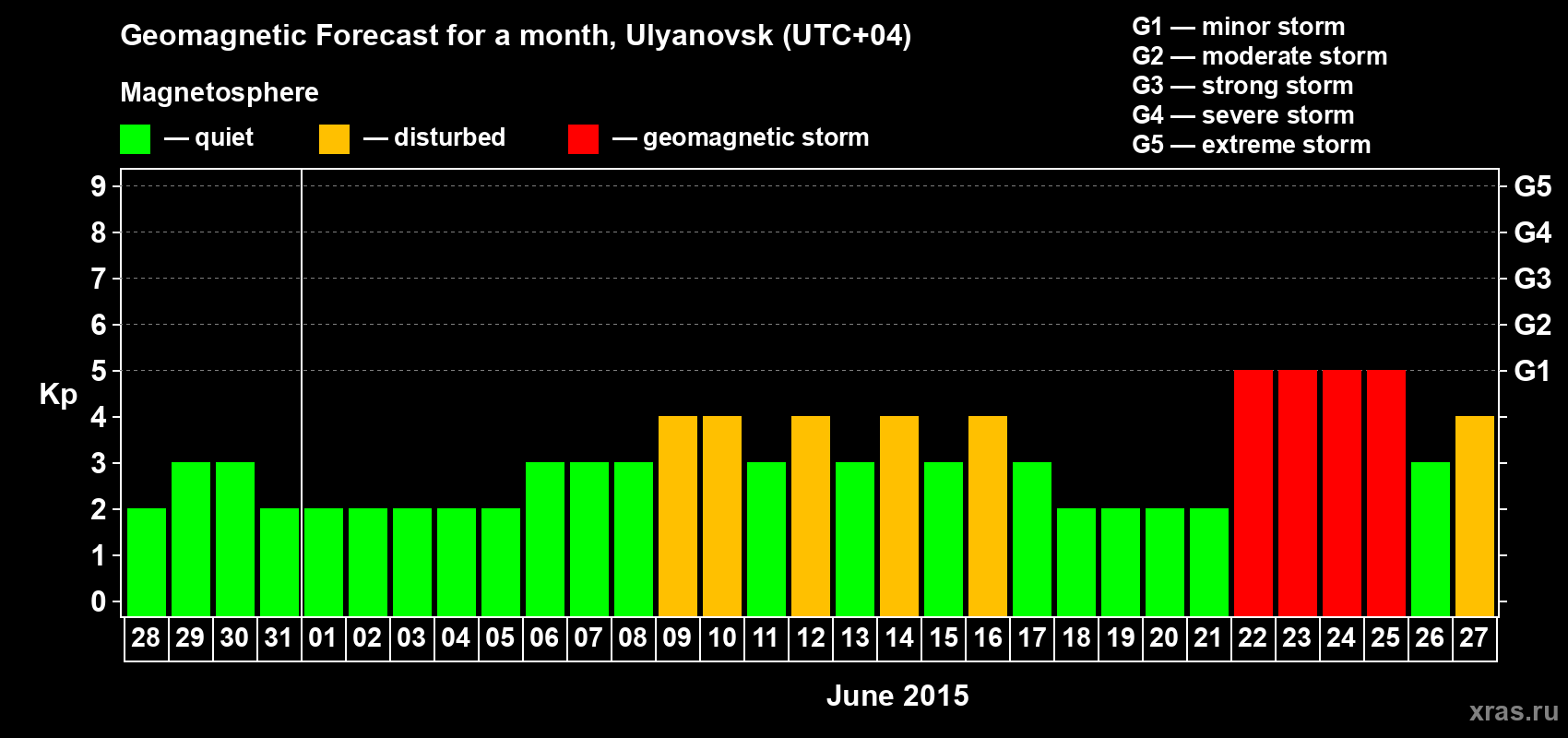1568x738 pixels.
Task: Click the orange bar for day 27
Action: point(1475,516)
